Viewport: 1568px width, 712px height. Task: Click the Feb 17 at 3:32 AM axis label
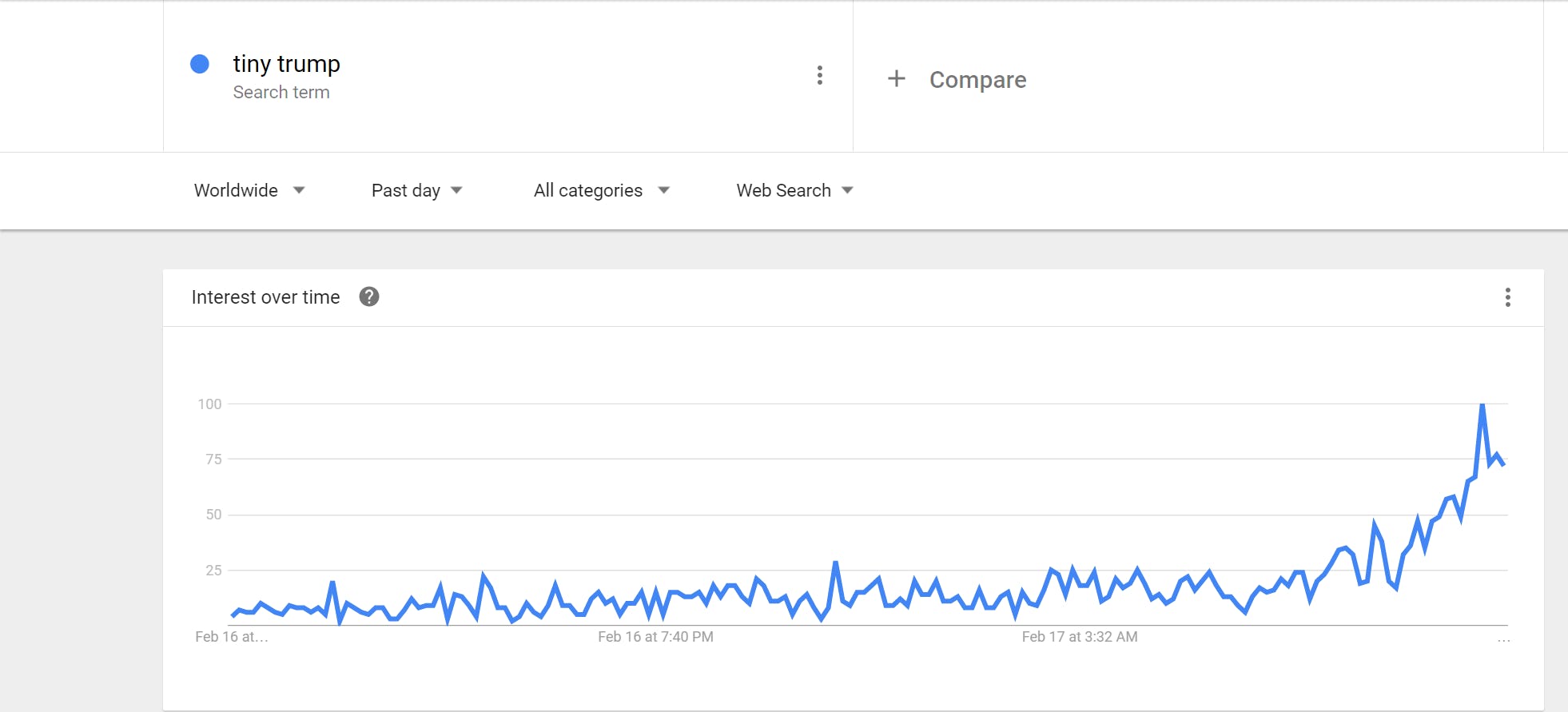pos(1079,637)
